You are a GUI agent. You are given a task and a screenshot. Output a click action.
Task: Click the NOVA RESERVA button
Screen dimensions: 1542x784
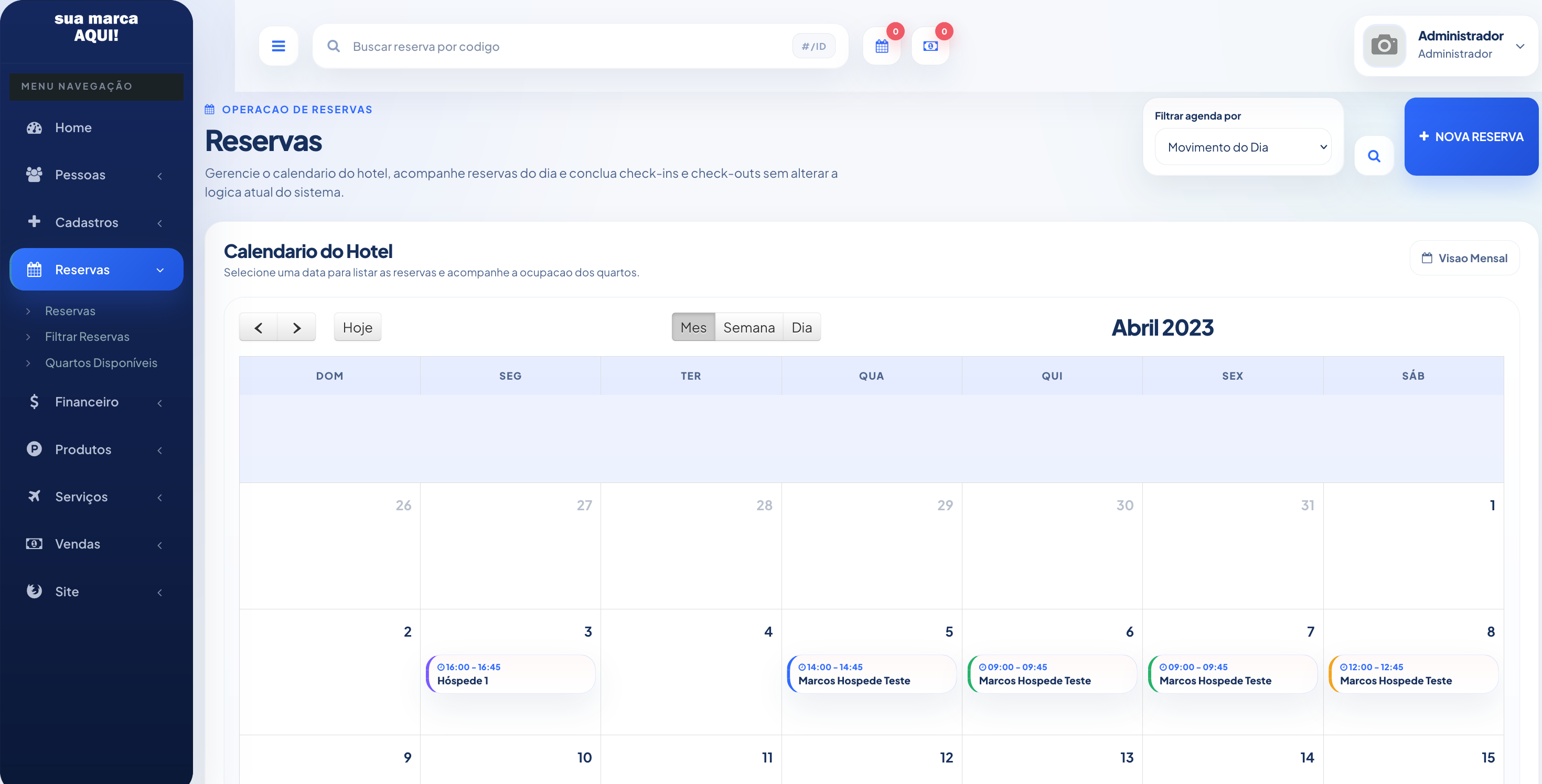tap(1471, 136)
